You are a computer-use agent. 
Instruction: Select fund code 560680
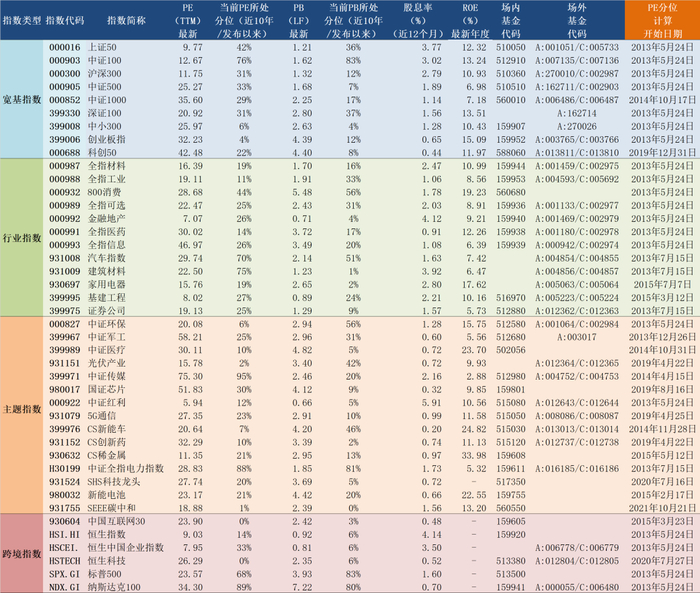coord(511,192)
